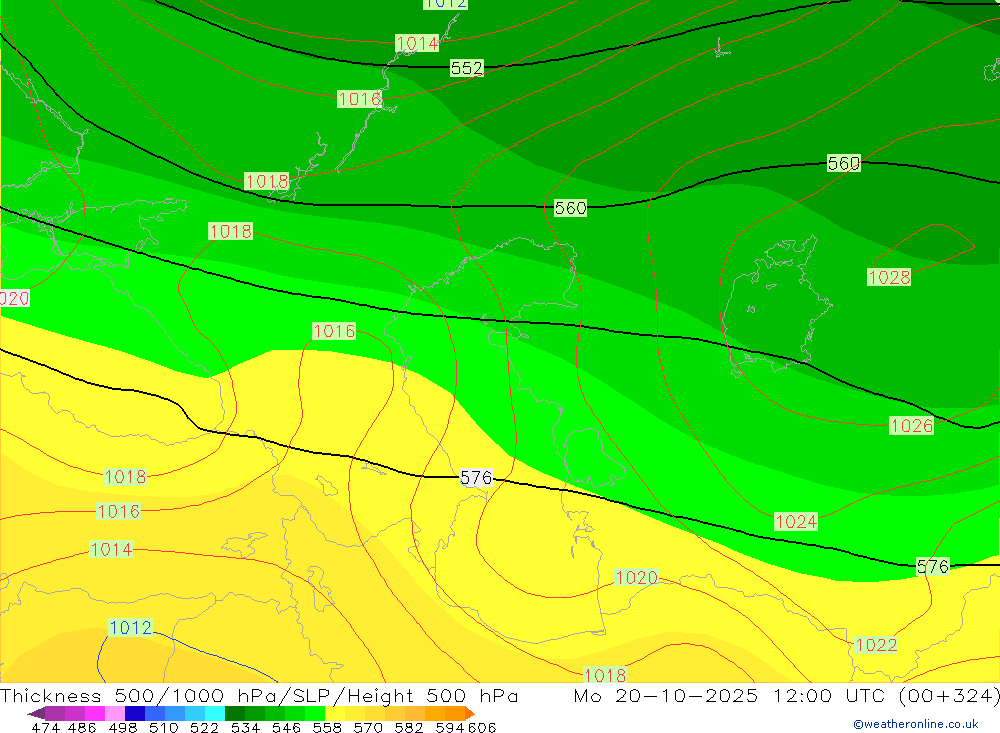The width and height of the screenshot is (1000, 733).
Task: Click the 534 legend value
Action: coord(245,727)
